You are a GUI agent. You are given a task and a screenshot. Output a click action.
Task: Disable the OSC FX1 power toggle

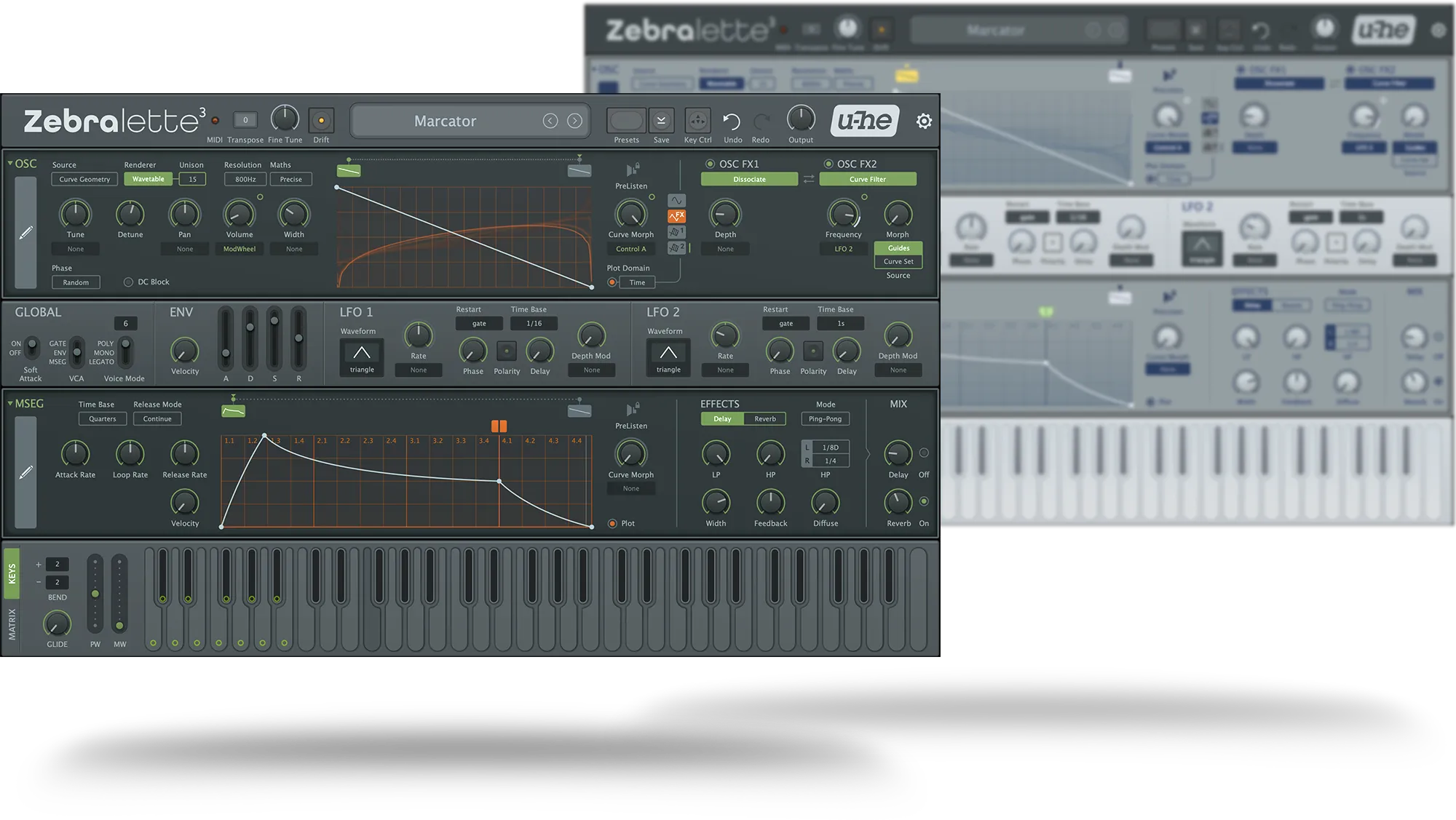(x=710, y=164)
